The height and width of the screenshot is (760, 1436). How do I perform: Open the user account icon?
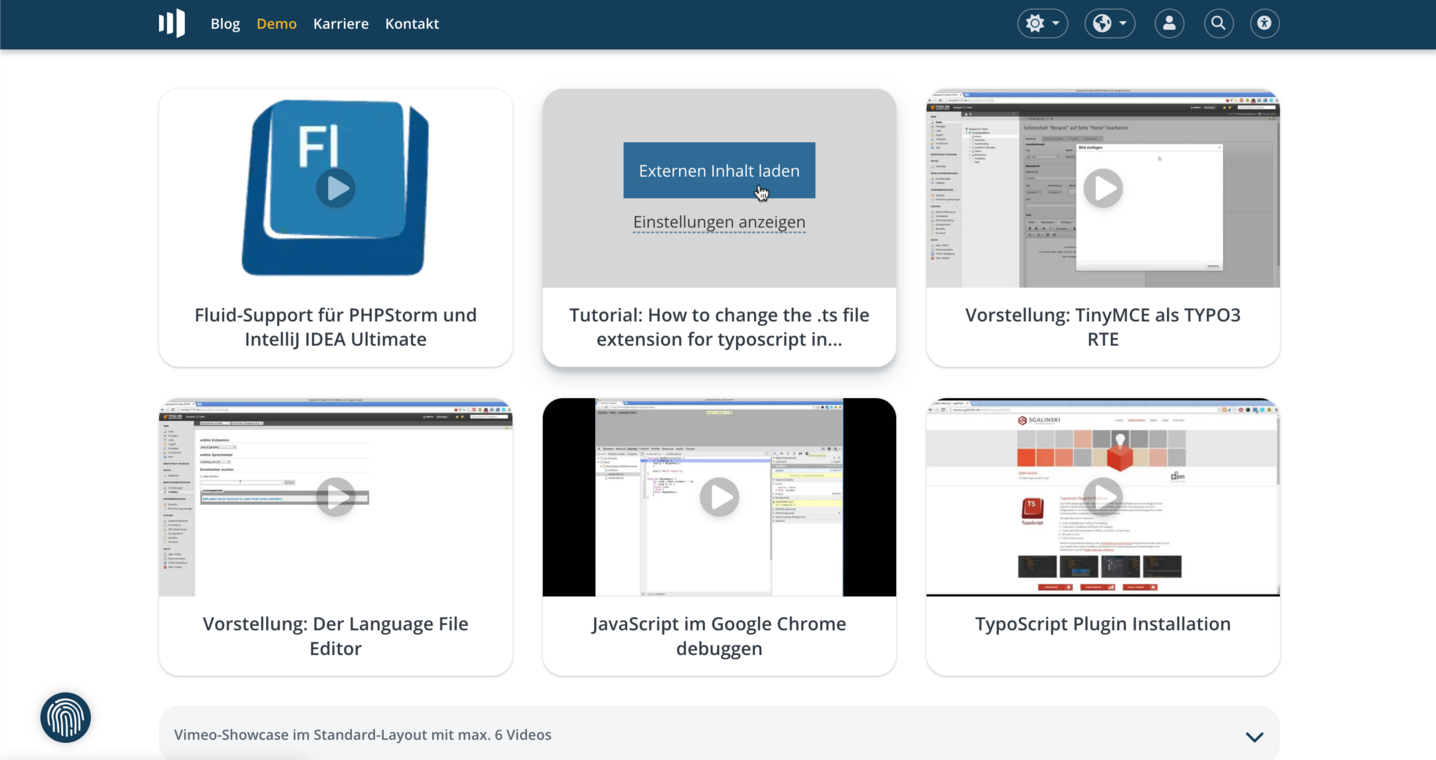(1169, 23)
